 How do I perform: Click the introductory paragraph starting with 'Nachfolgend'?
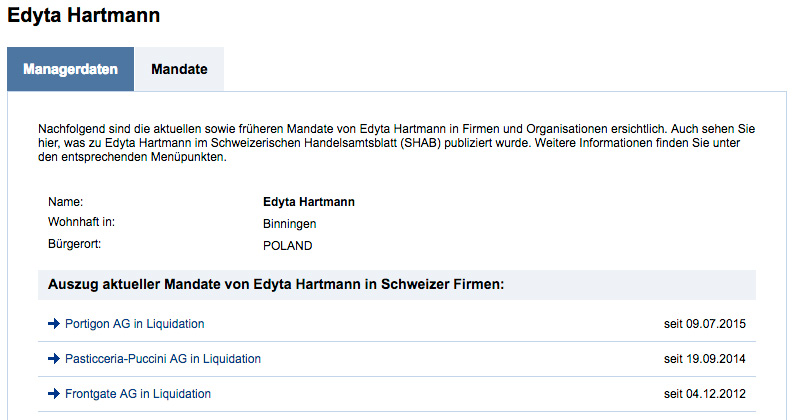point(396,143)
